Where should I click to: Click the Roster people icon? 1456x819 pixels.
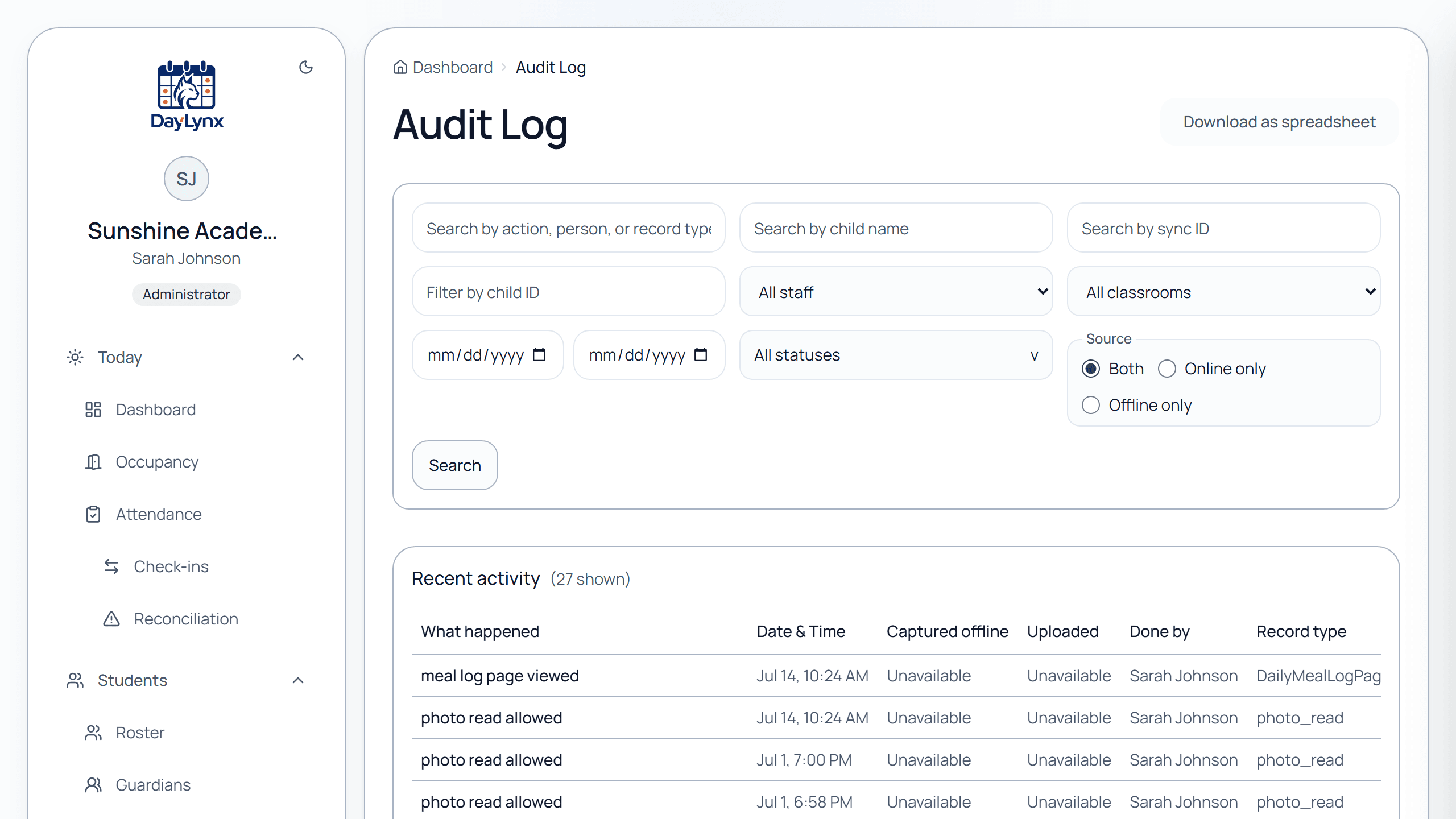(93, 733)
